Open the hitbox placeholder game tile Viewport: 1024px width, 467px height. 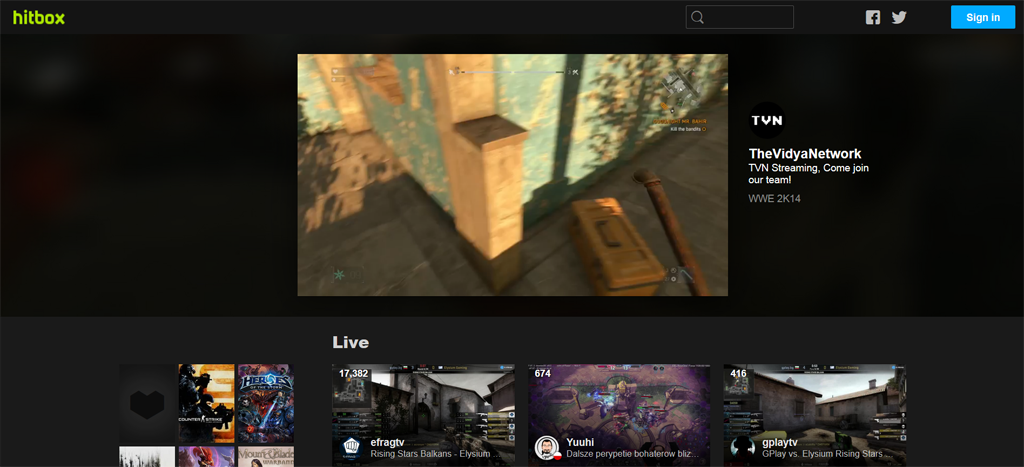(147, 404)
